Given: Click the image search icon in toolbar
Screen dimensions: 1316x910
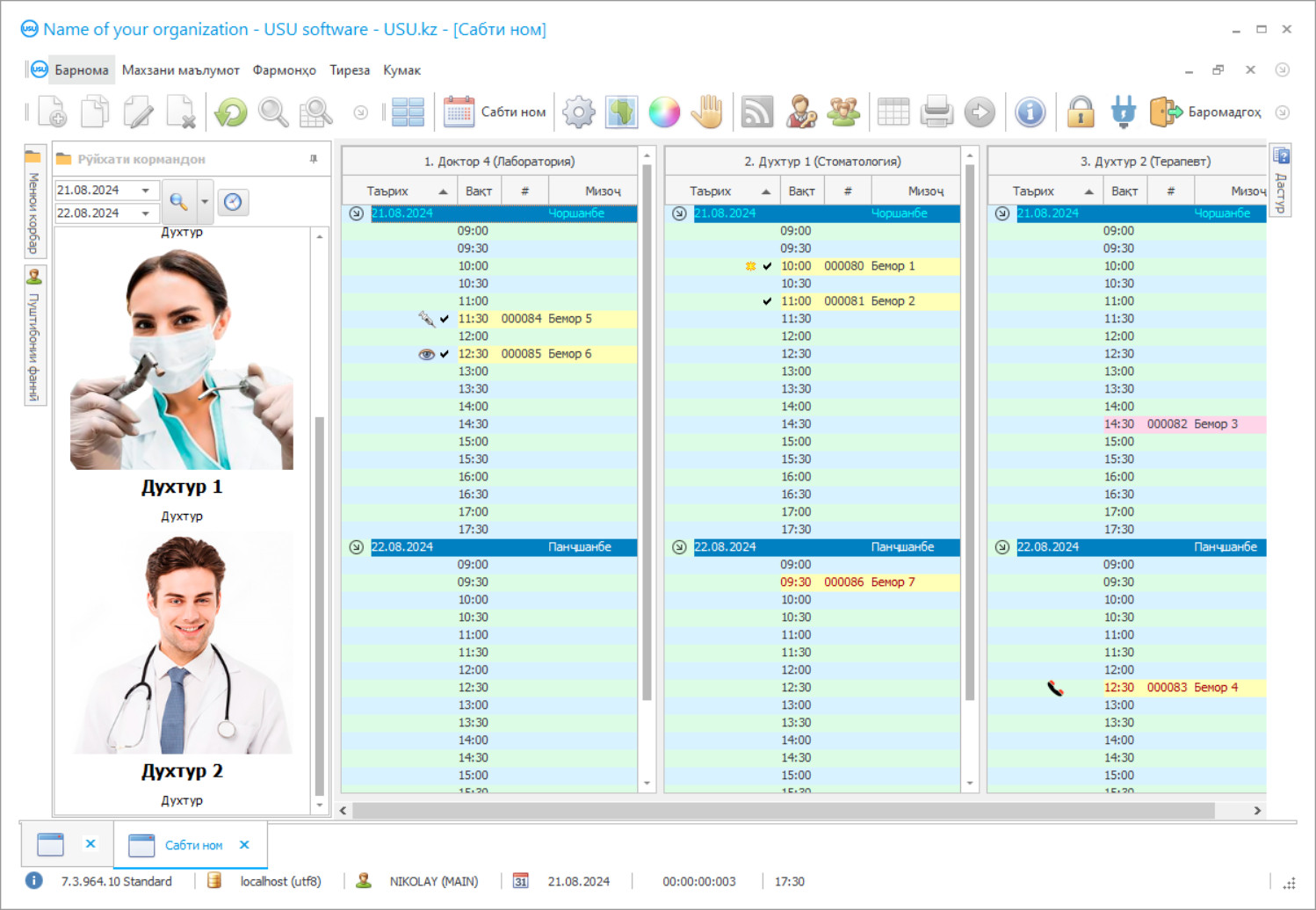Looking at the screenshot, I should (316, 112).
